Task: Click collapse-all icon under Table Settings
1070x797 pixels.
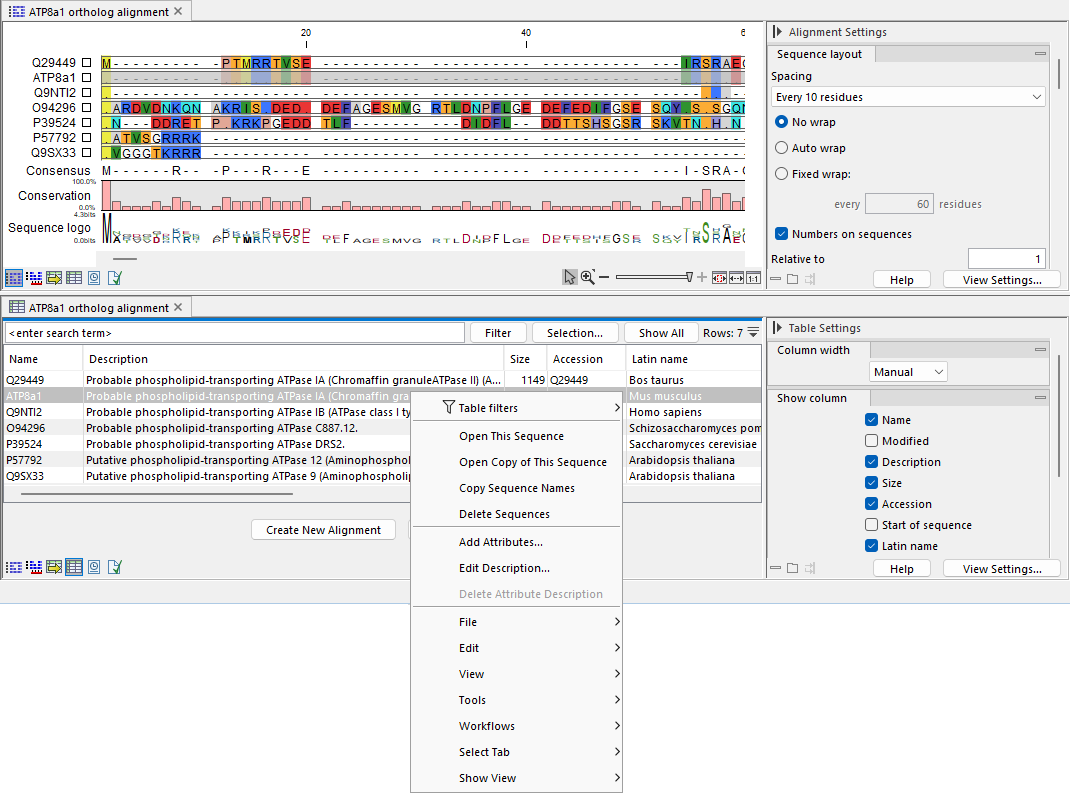Action: [776, 568]
